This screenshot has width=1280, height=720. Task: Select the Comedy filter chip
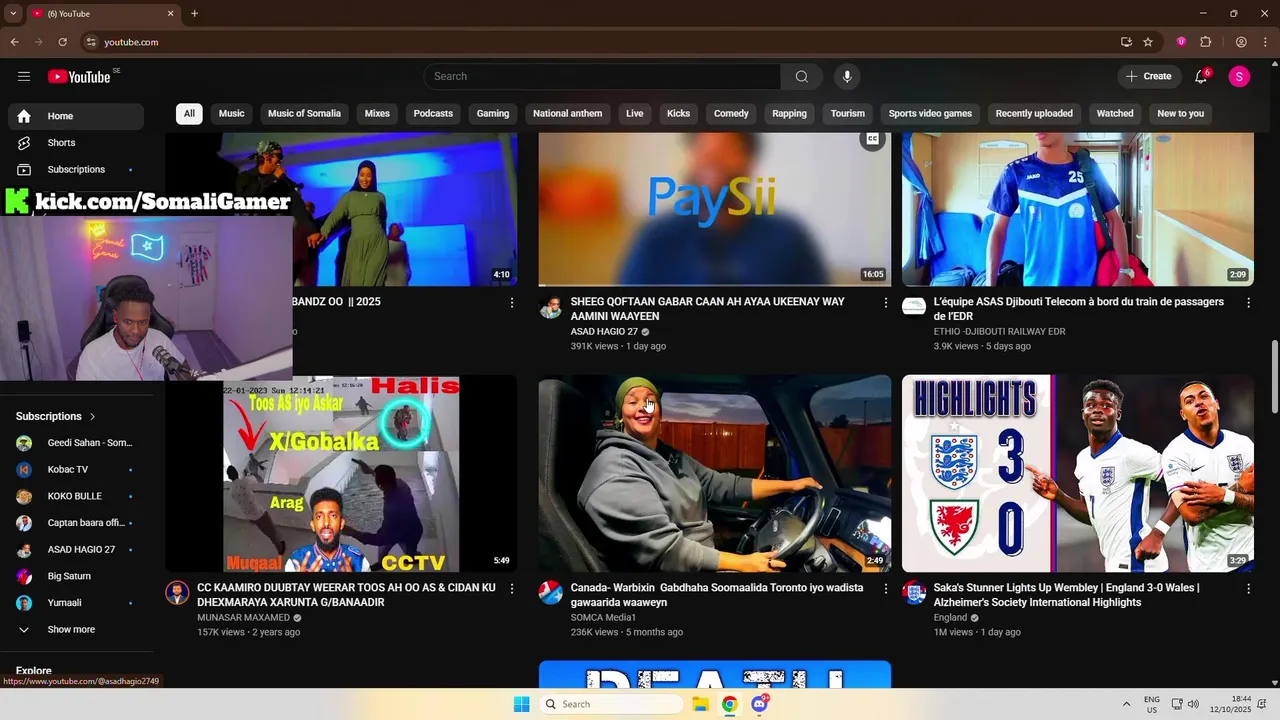pos(731,114)
